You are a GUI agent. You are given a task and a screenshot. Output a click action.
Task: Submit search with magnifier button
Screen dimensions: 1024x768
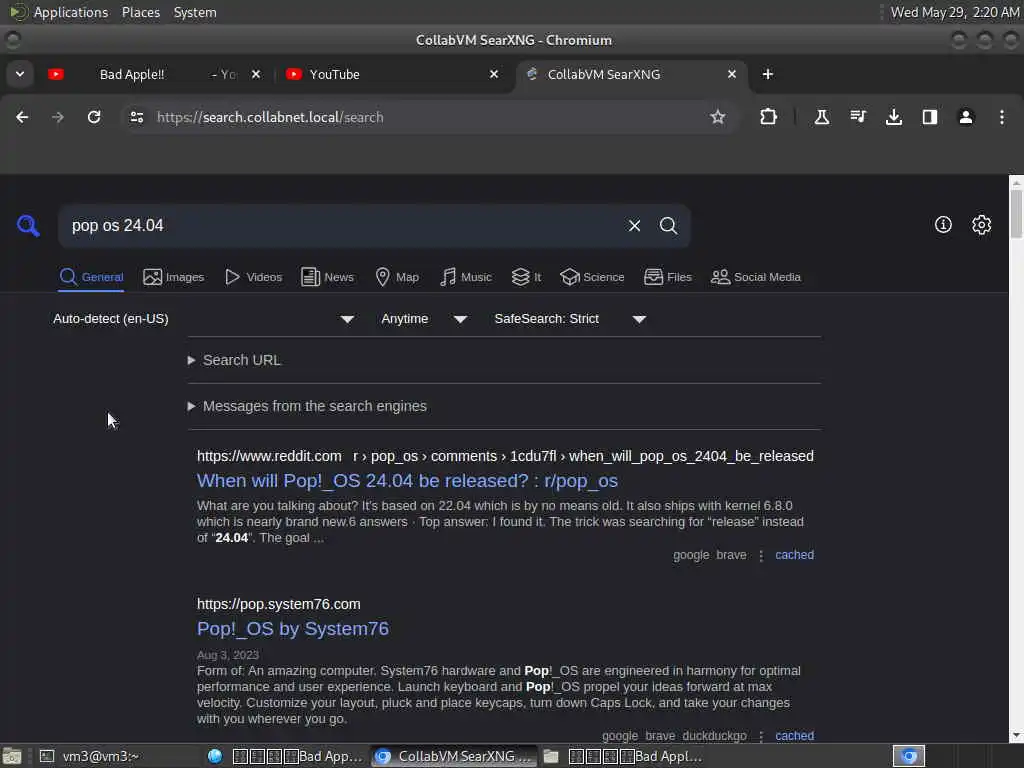[668, 226]
